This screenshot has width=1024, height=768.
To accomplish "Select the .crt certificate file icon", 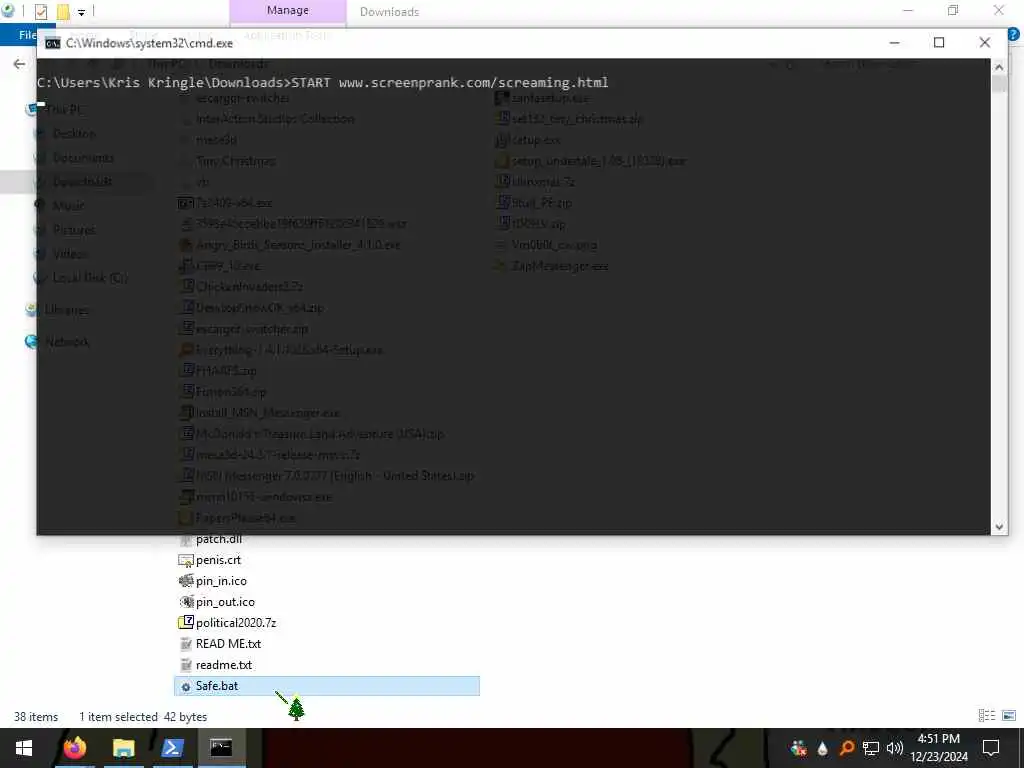I will pyautogui.click(x=185, y=560).
